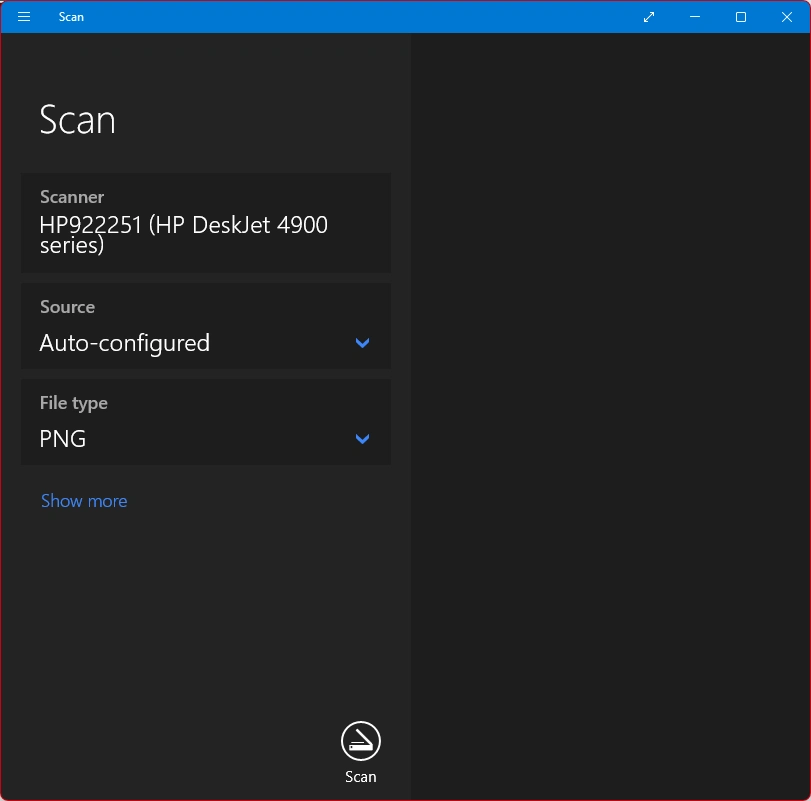Minimize the Scan window
Image resolution: width=811 pixels, height=801 pixels.
click(x=695, y=17)
